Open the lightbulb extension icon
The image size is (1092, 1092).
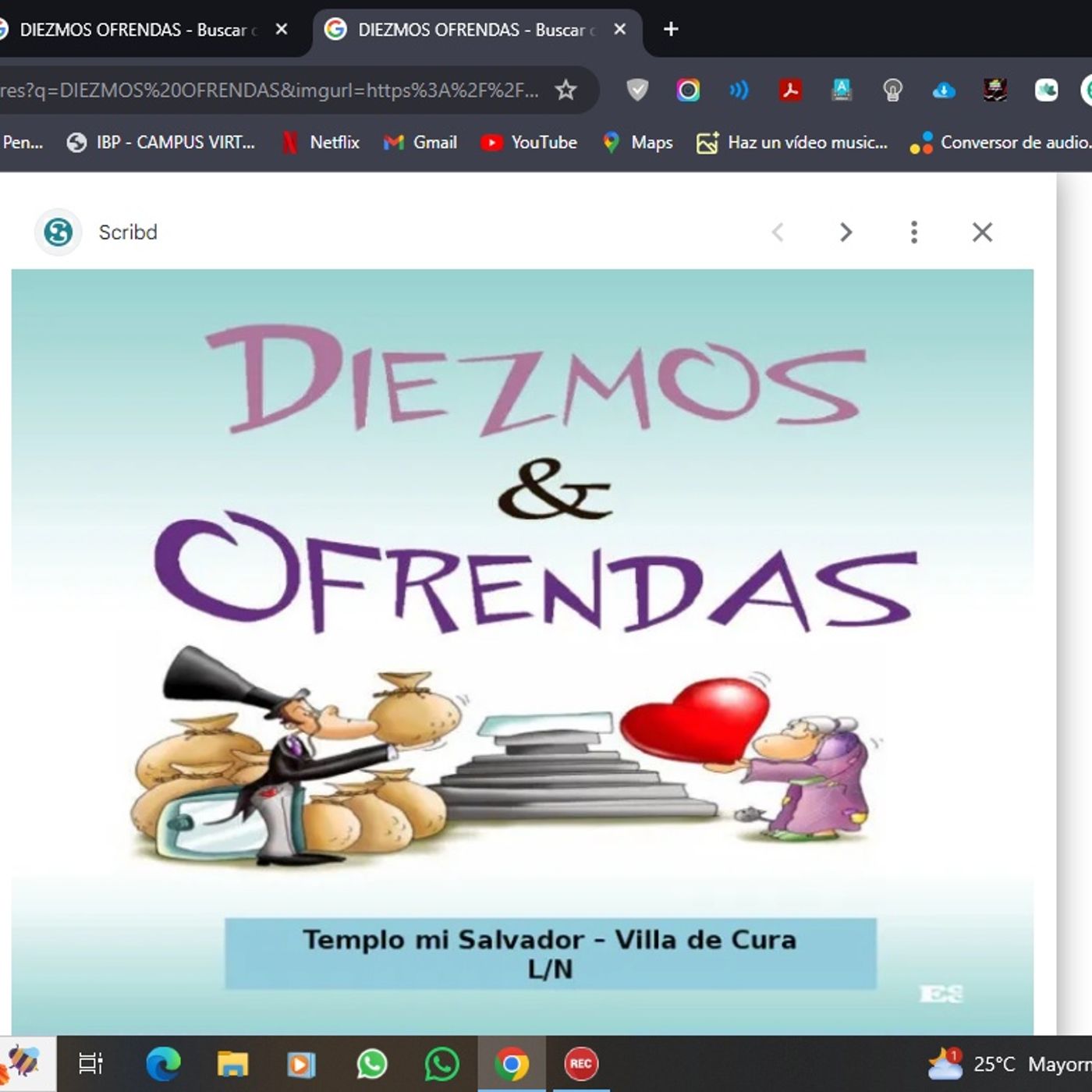point(891,89)
